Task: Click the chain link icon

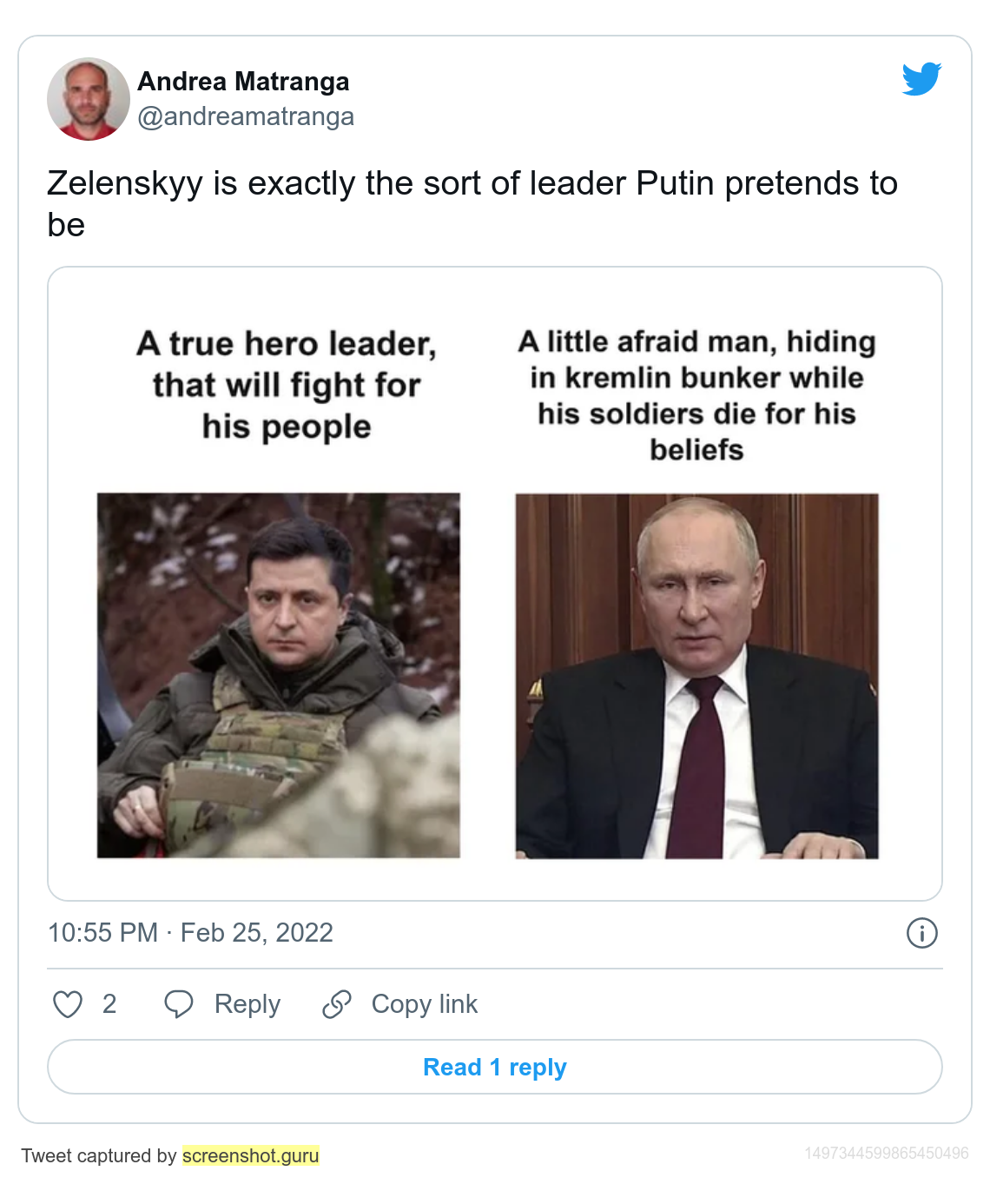Action: point(337,1004)
